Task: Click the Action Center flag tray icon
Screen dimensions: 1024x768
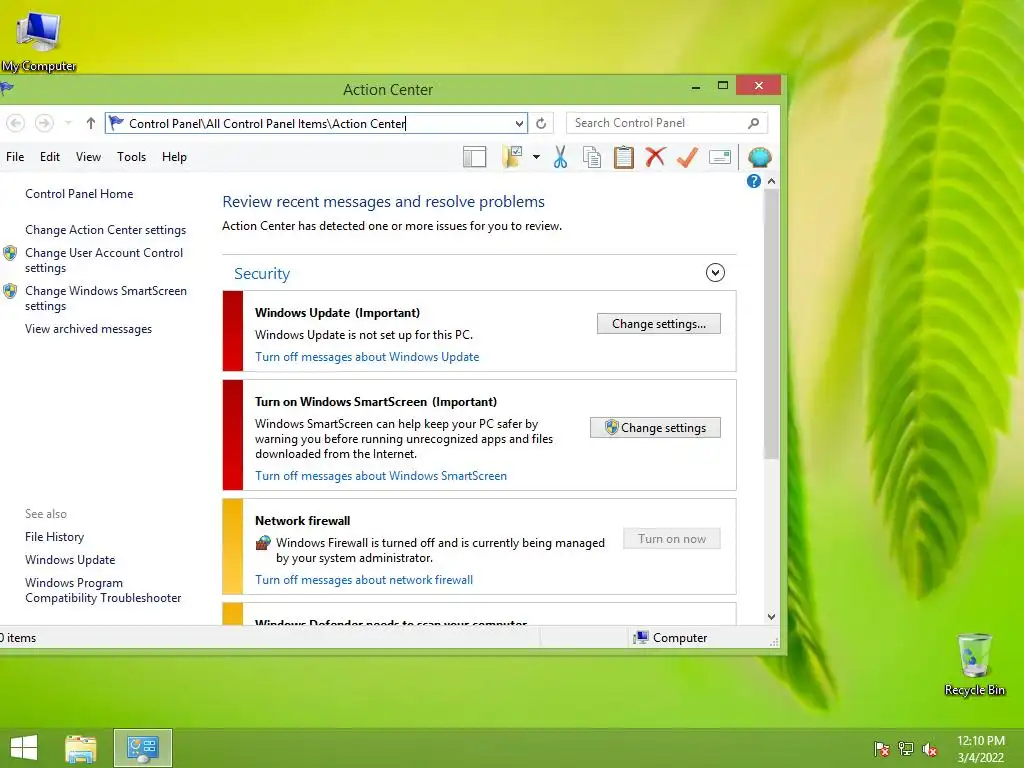Action: 881,749
